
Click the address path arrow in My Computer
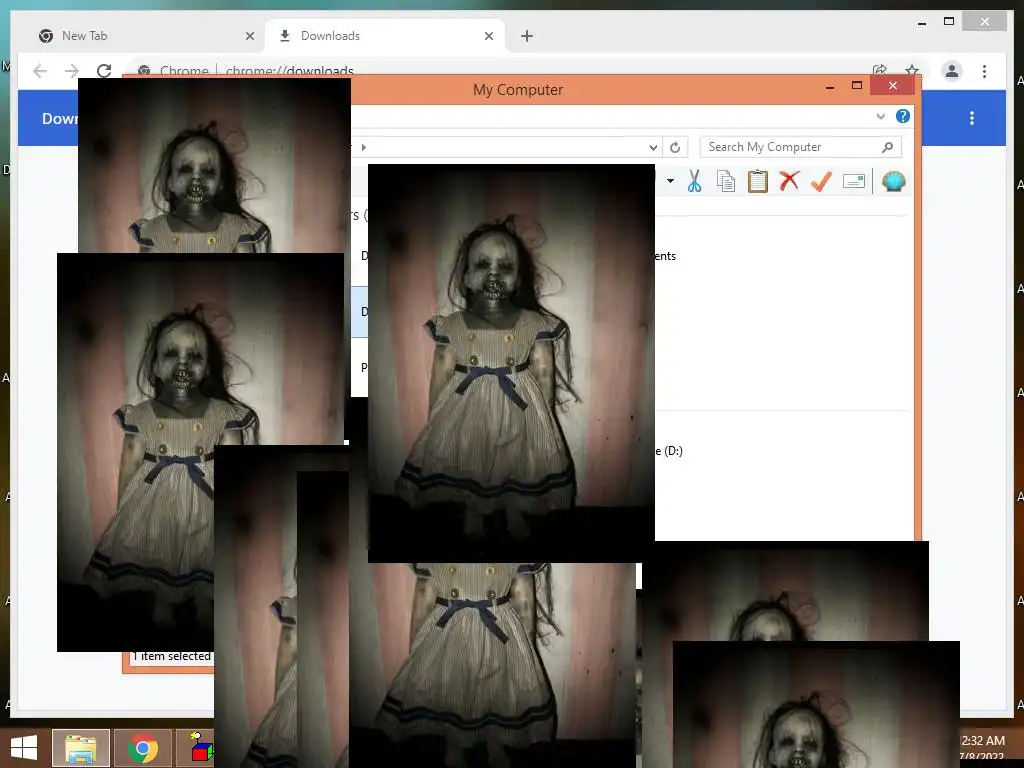[364, 148]
